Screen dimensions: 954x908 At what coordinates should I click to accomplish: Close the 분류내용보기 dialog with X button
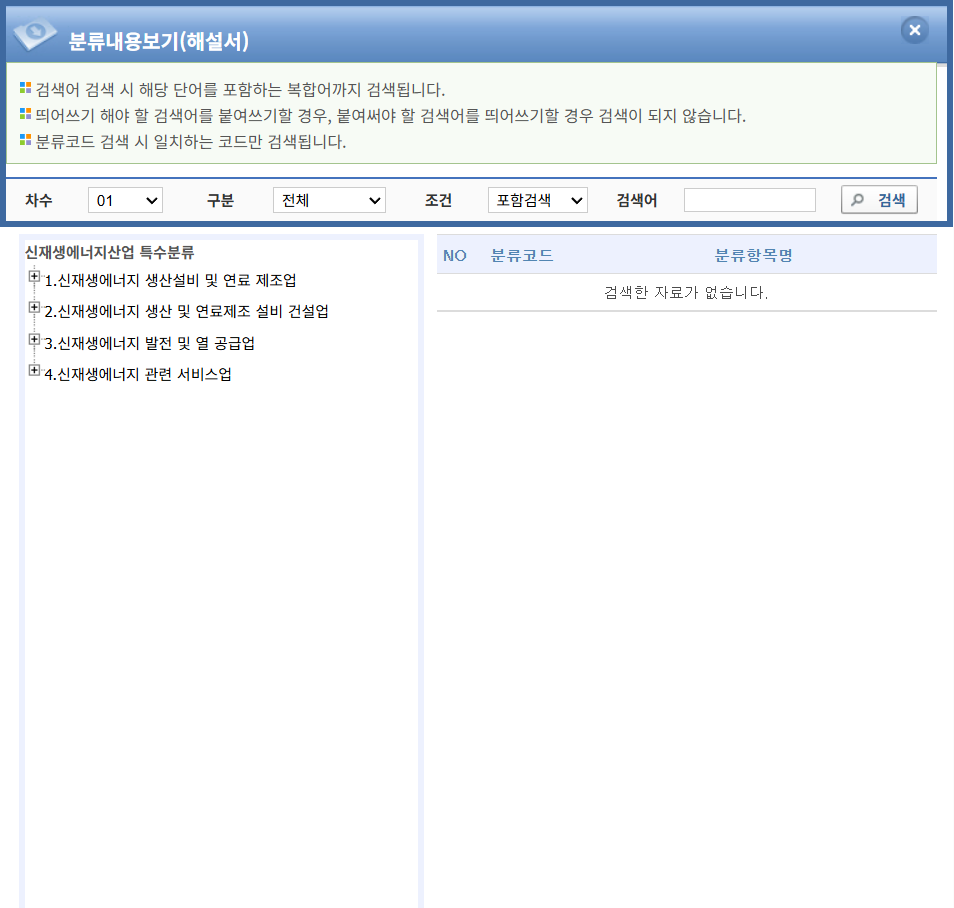click(x=914, y=31)
